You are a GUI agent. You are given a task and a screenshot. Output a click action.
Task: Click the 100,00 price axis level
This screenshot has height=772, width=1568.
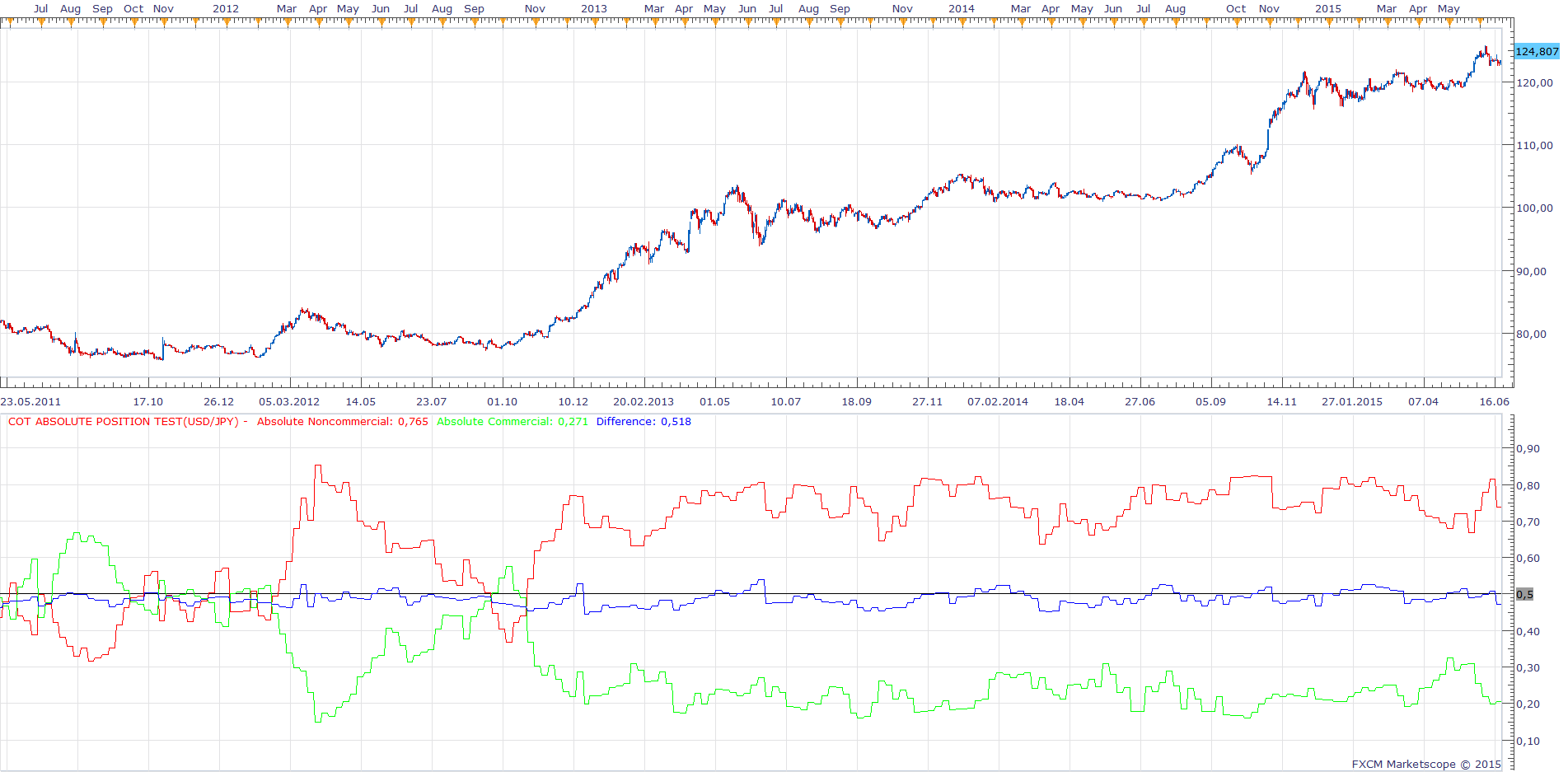click(1534, 208)
